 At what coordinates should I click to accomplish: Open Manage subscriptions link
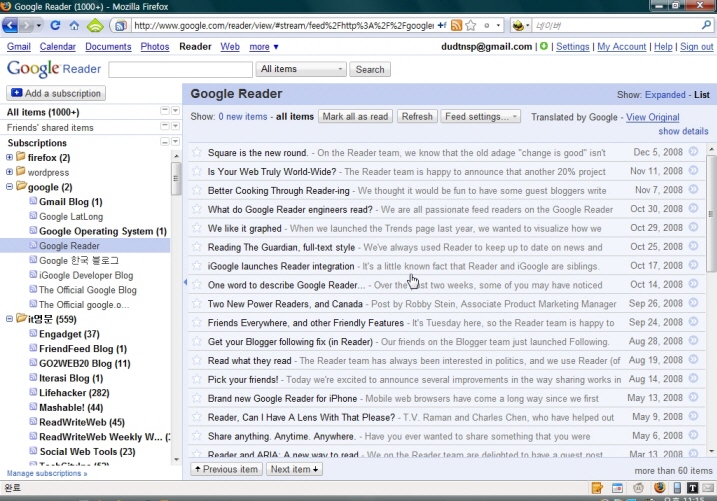pyautogui.click(x=47, y=473)
